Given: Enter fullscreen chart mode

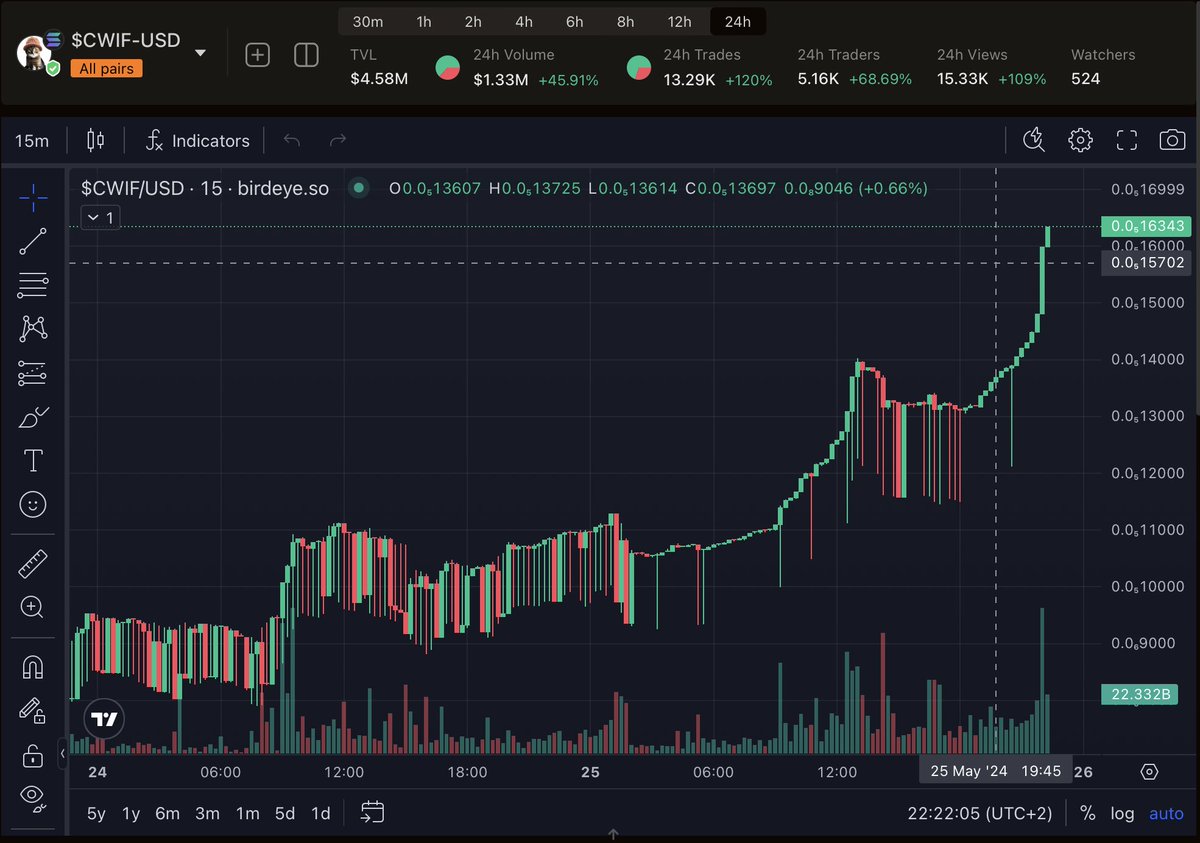Looking at the screenshot, I should (1127, 140).
